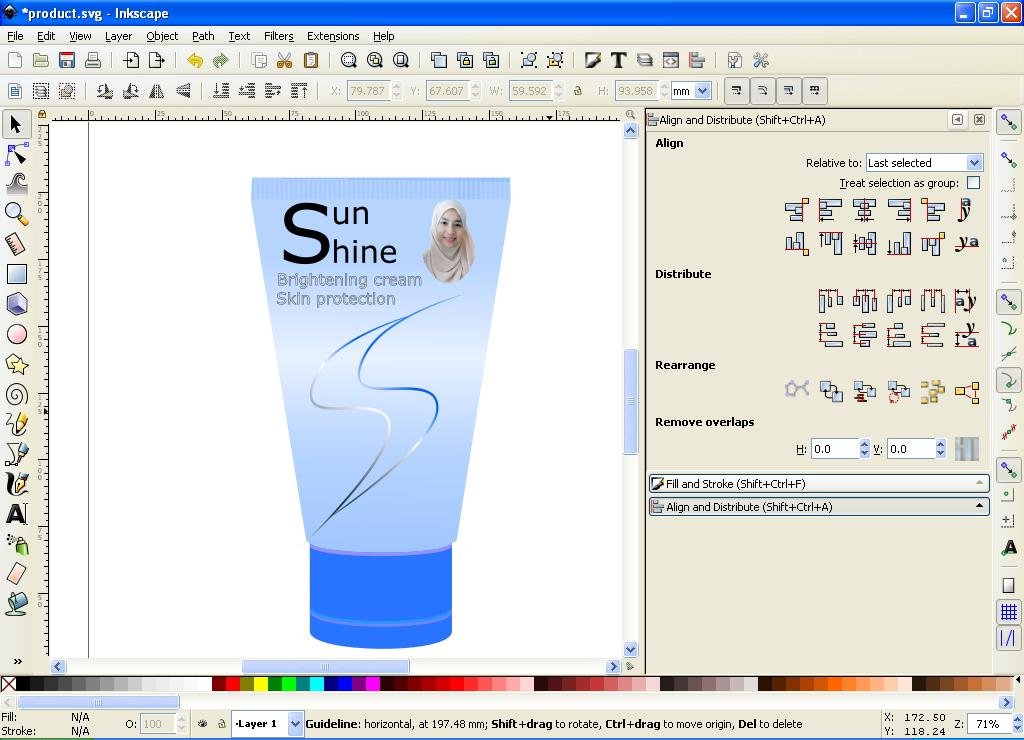
Task: Choose the Ellipse tool
Action: coord(16,334)
